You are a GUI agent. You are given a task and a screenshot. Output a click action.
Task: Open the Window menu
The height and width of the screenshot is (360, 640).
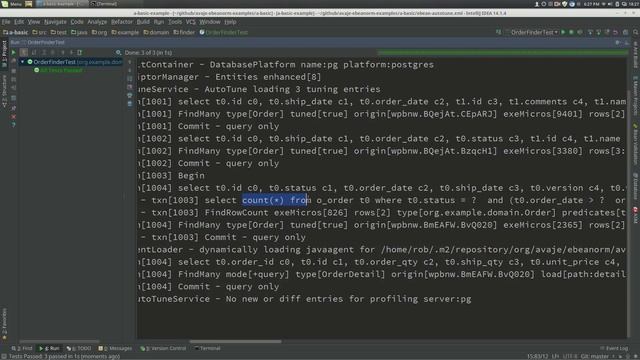tap(210, 22)
